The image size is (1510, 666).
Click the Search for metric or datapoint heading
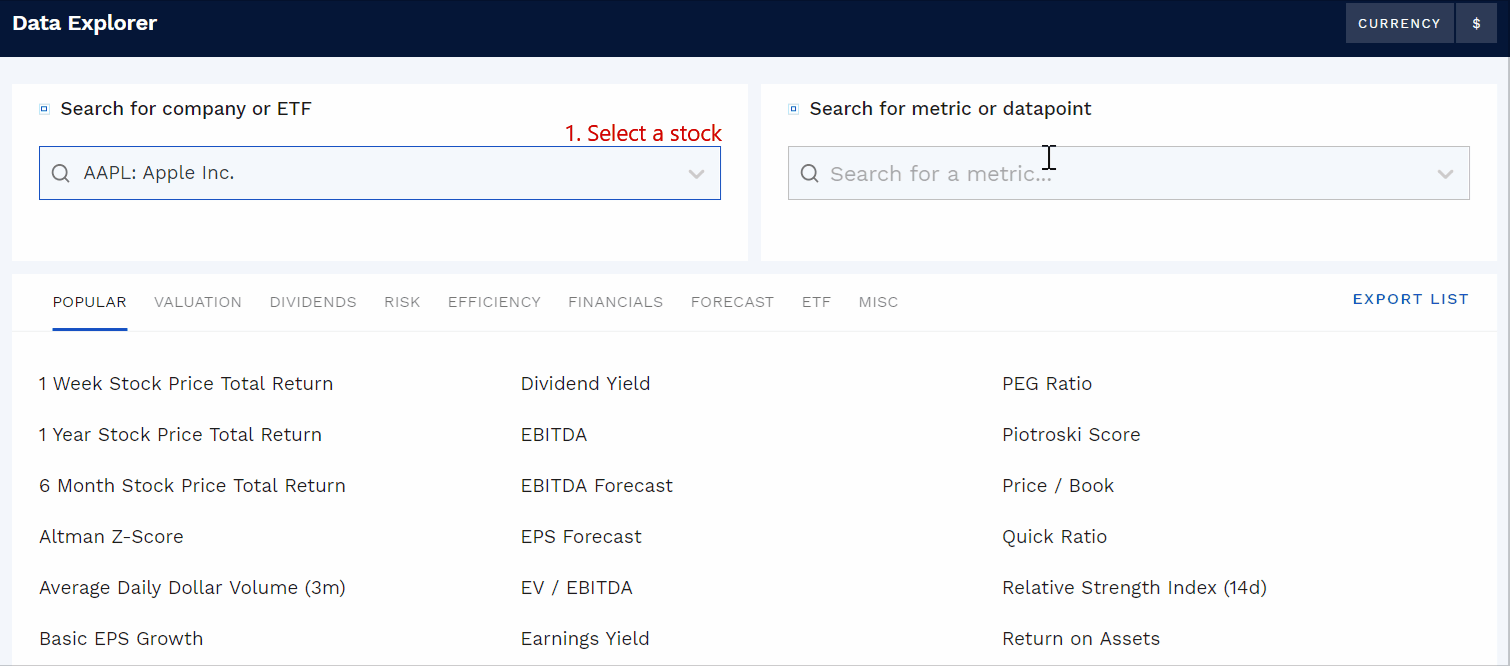(951, 109)
